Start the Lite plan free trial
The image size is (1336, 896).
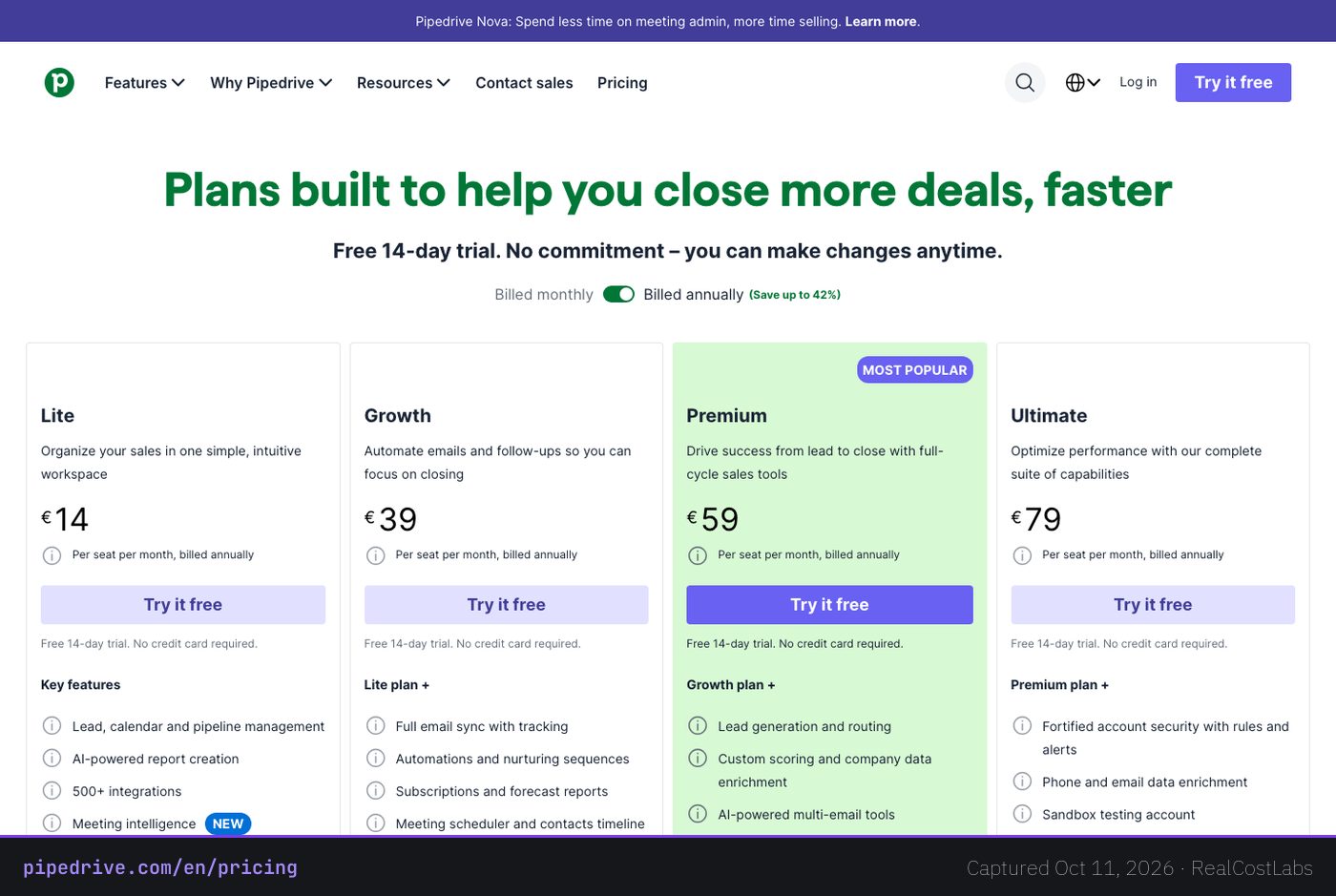(183, 605)
